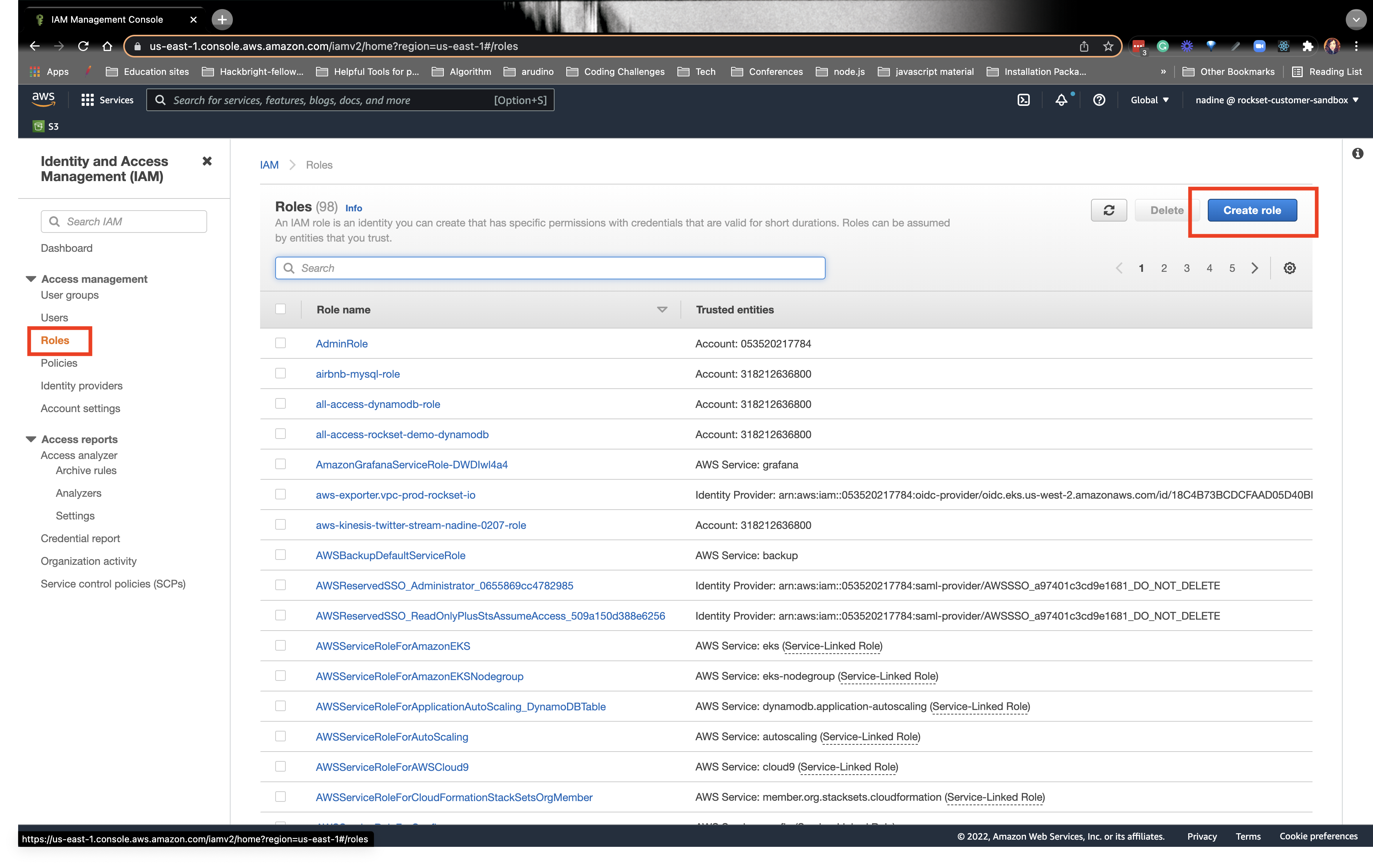The image size is (1373, 868).
Task: Open Cookie preferences in the footer
Action: pyautogui.click(x=1318, y=836)
